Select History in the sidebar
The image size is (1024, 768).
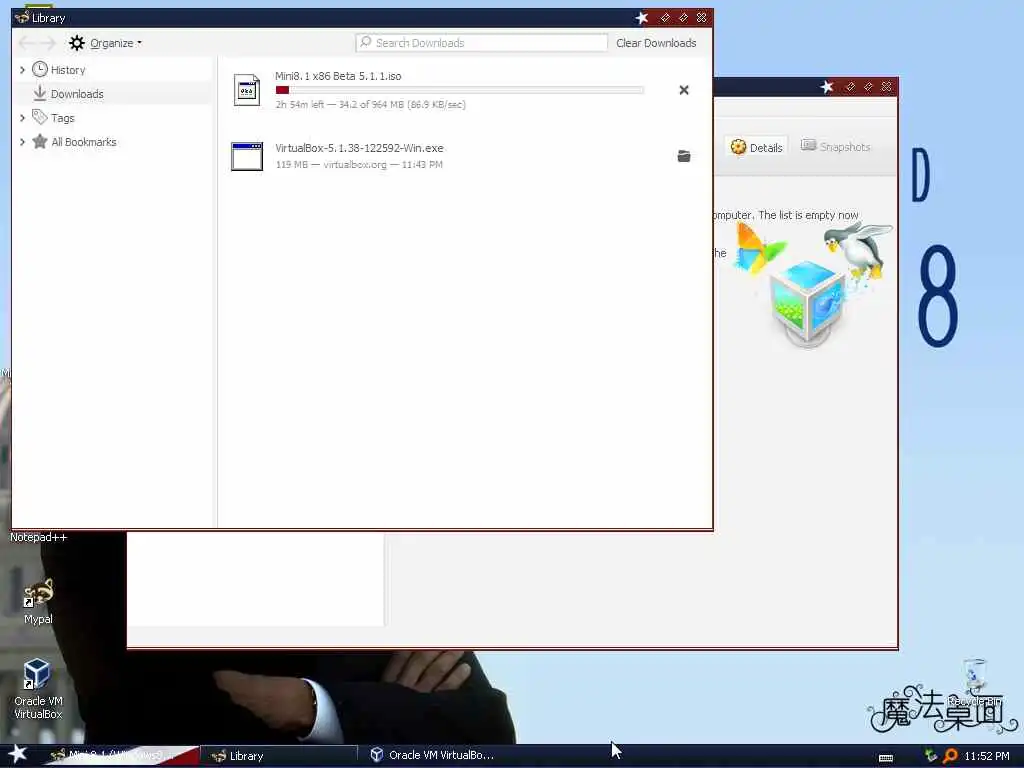(x=68, y=70)
